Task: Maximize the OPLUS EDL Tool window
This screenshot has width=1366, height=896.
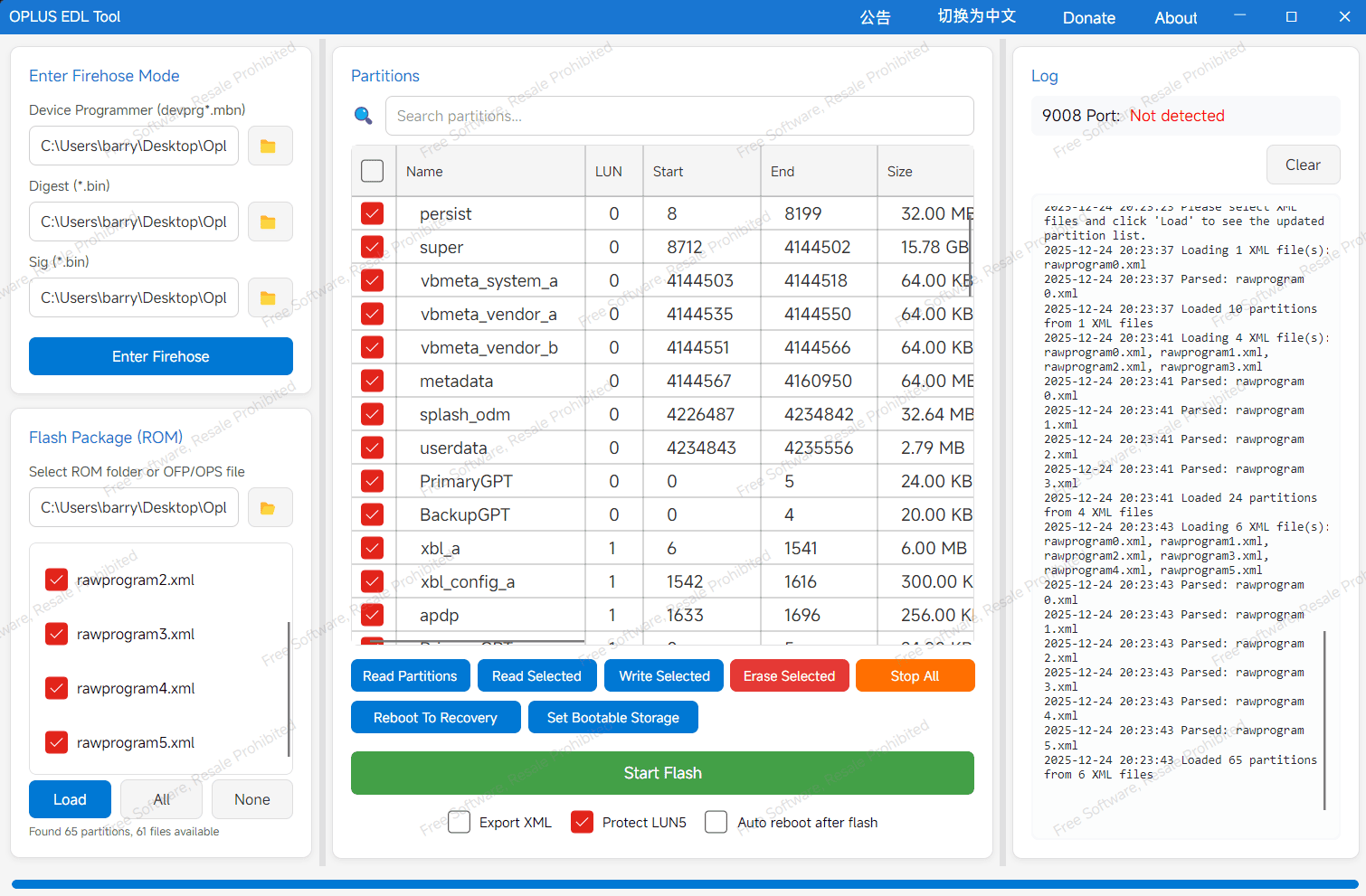Action: coord(1292,16)
